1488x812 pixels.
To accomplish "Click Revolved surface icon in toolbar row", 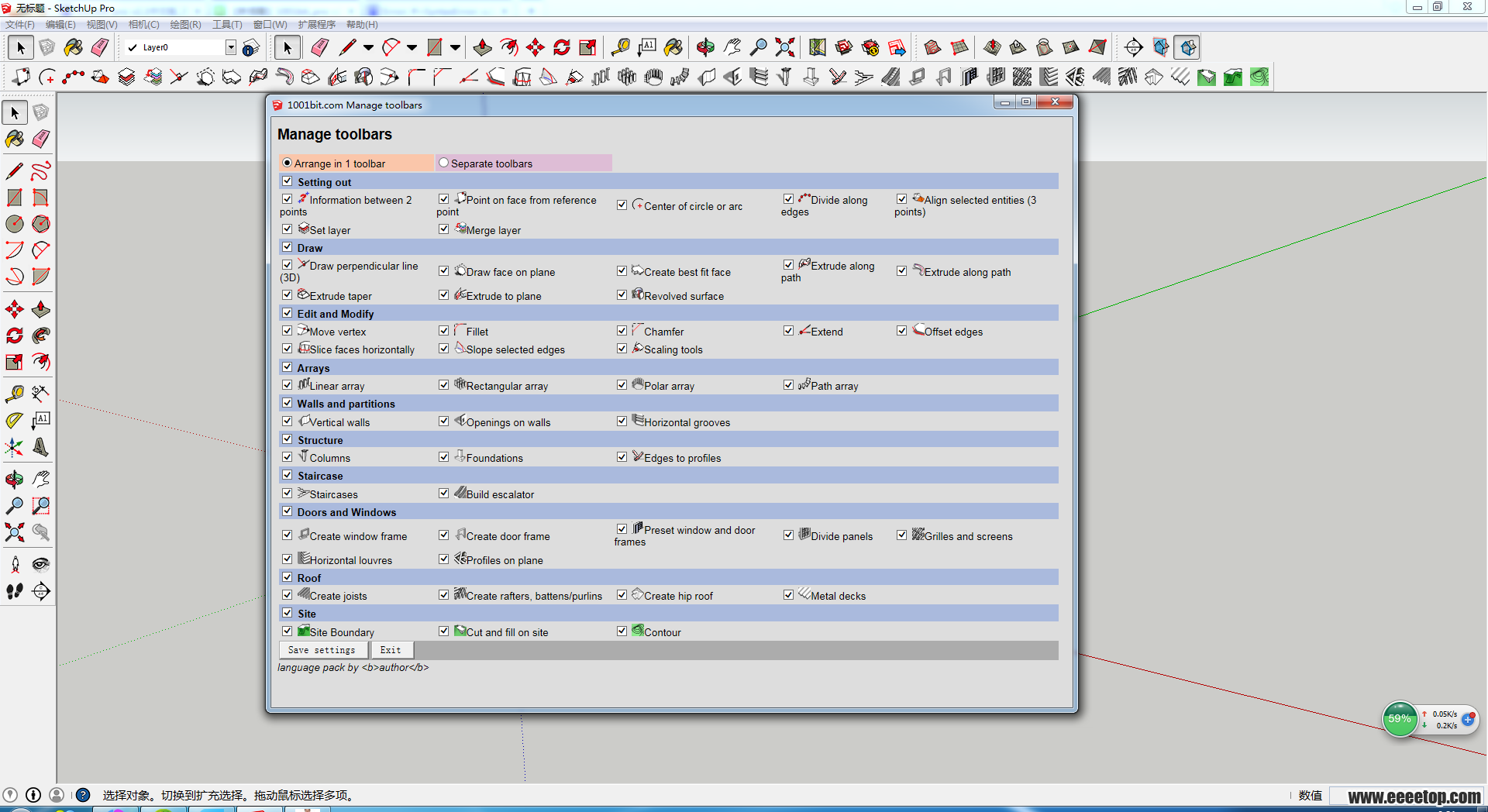I will [x=363, y=77].
